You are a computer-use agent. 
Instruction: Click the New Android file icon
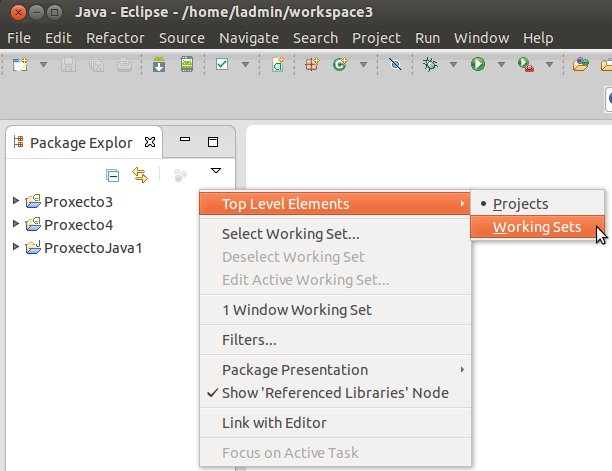pos(278,64)
